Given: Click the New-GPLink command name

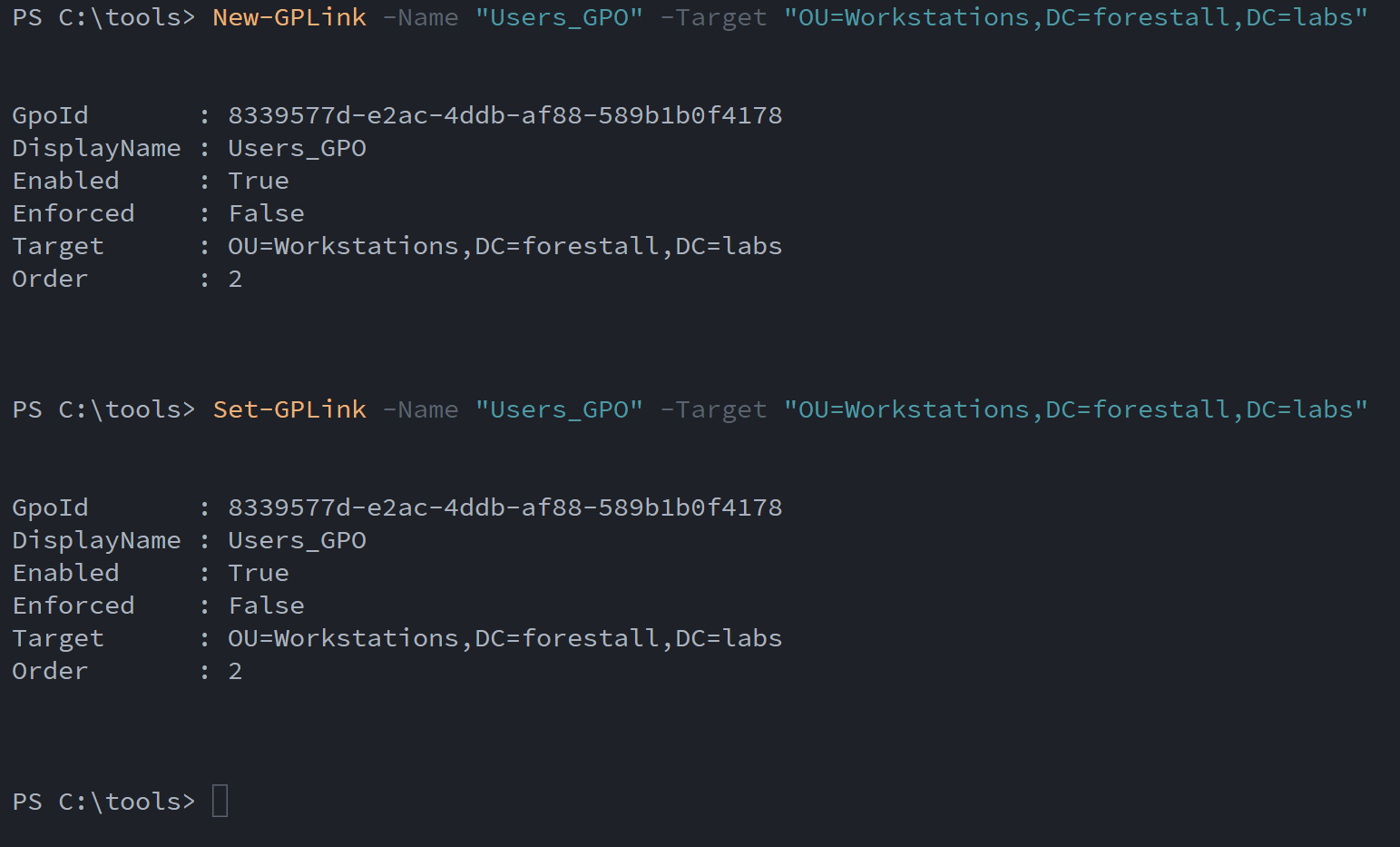Looking at the screenshot, I should 289,17.
